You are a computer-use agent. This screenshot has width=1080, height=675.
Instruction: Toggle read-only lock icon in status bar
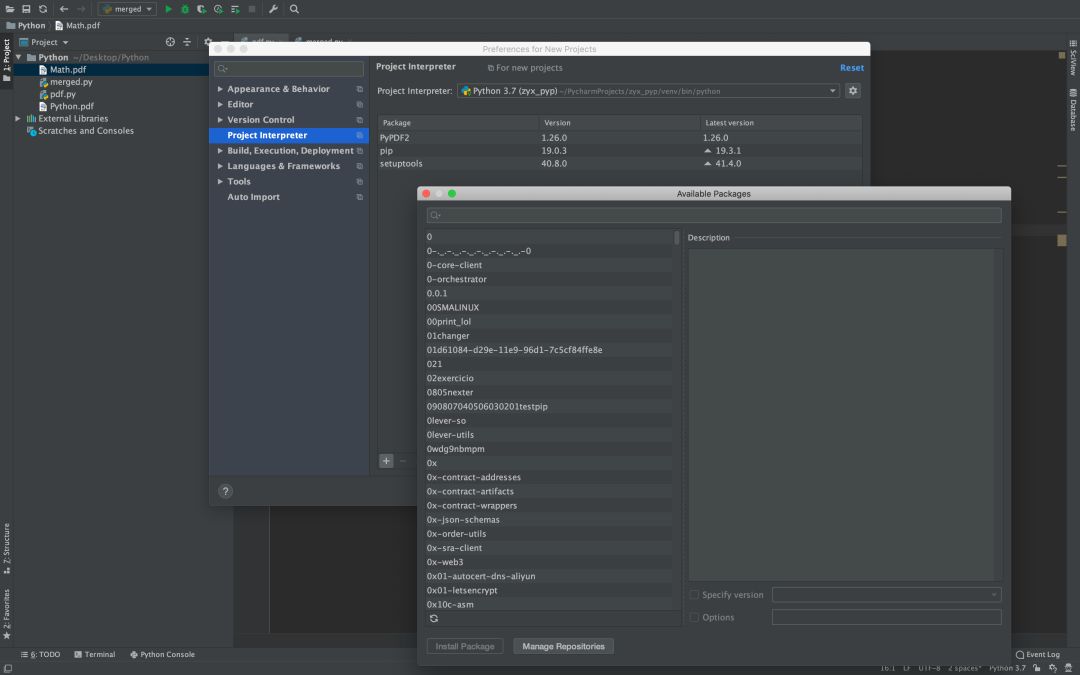[x=1037, y=668]
